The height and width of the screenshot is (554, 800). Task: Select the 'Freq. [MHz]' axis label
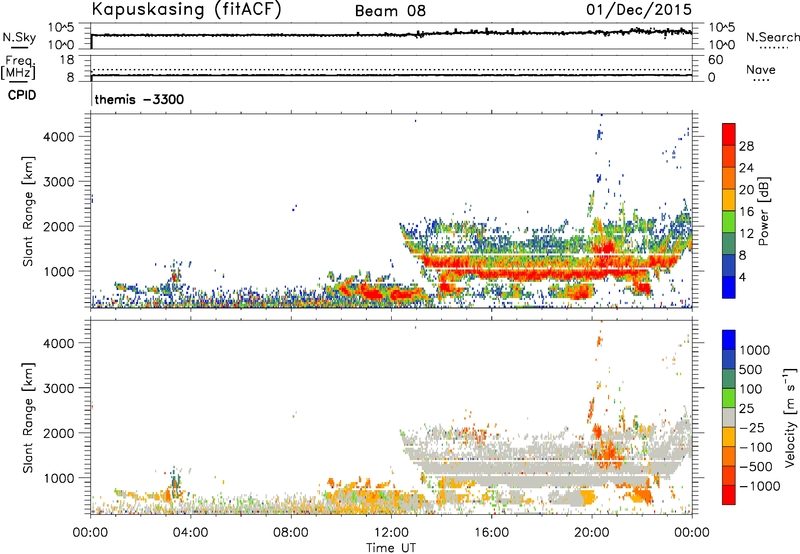[20, 68]
